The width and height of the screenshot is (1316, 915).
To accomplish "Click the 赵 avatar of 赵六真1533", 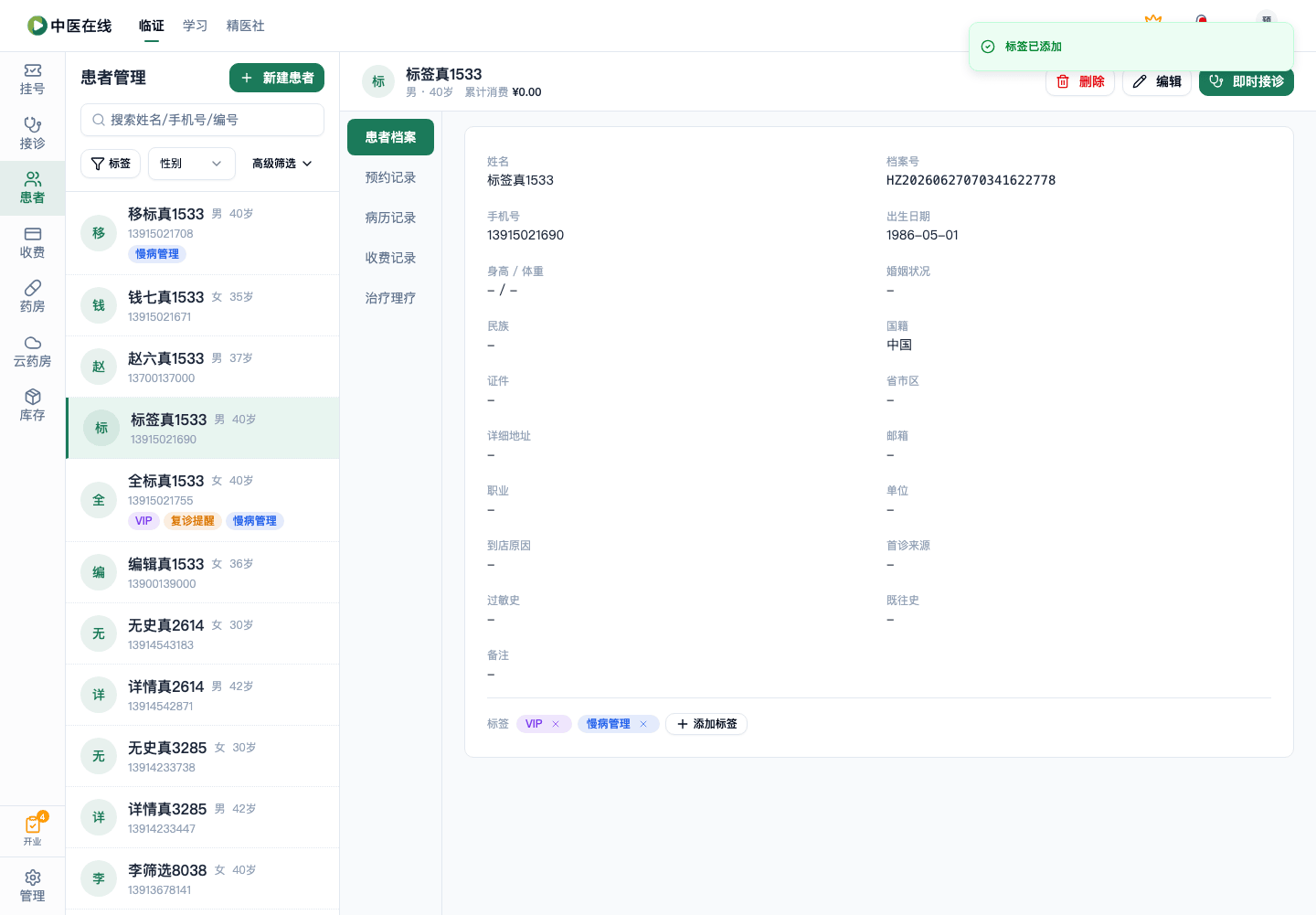I will click(x=99, y=367).
